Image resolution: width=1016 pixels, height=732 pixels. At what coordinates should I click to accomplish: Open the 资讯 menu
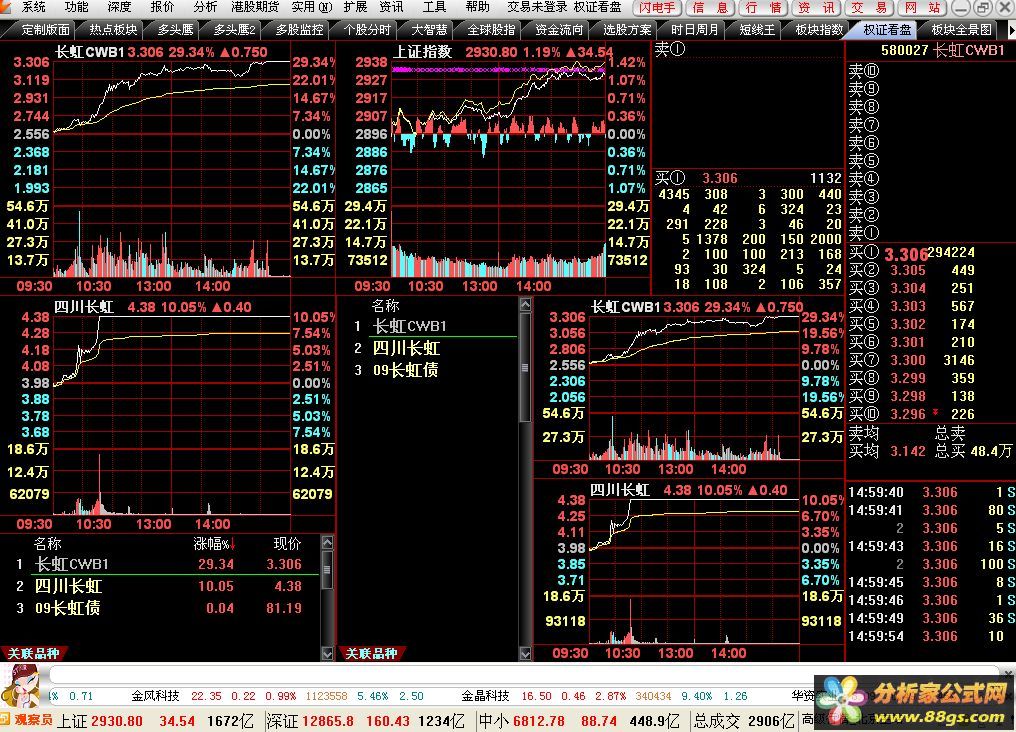pyautogui.click(x=391, y=7)
